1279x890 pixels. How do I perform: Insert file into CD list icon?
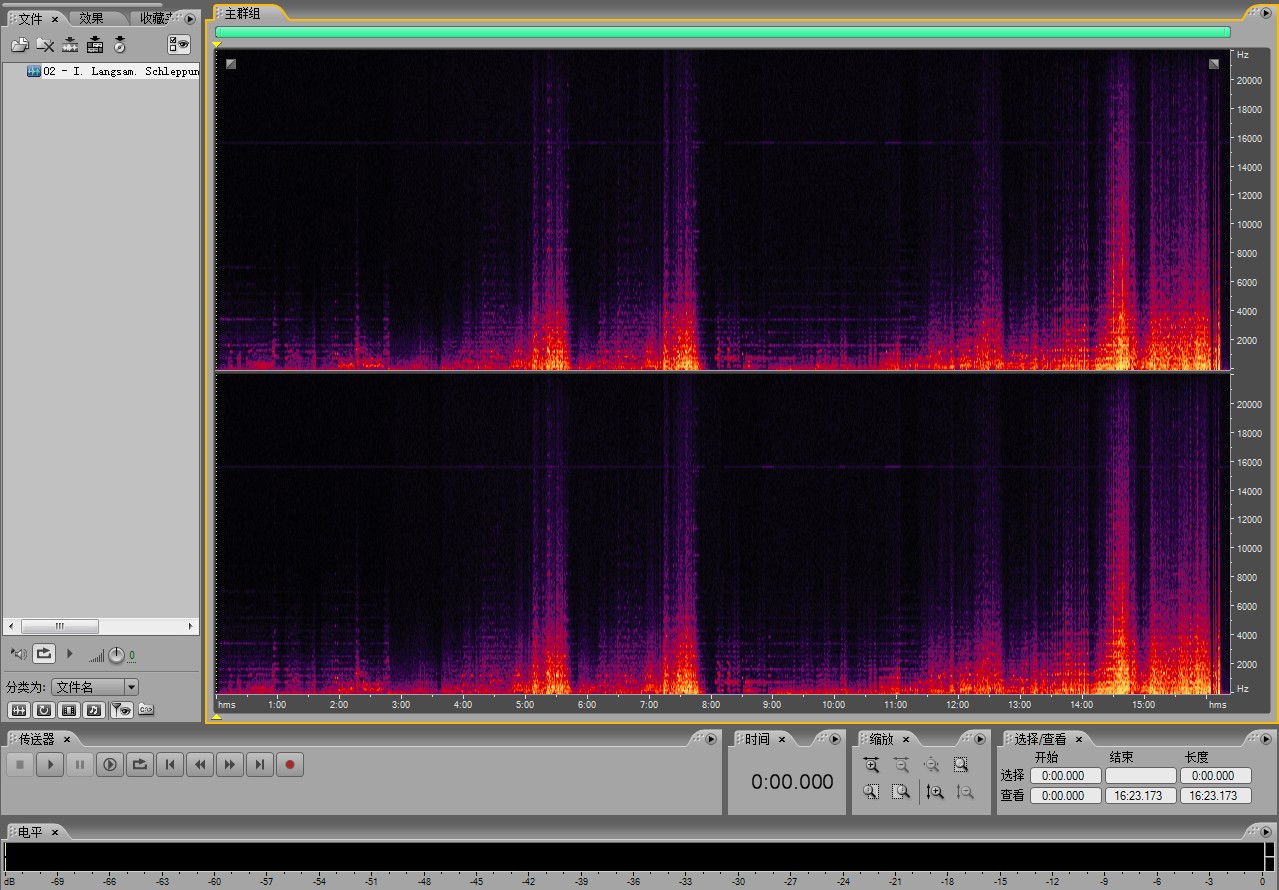pyautogui.click(x=120, y=45)
